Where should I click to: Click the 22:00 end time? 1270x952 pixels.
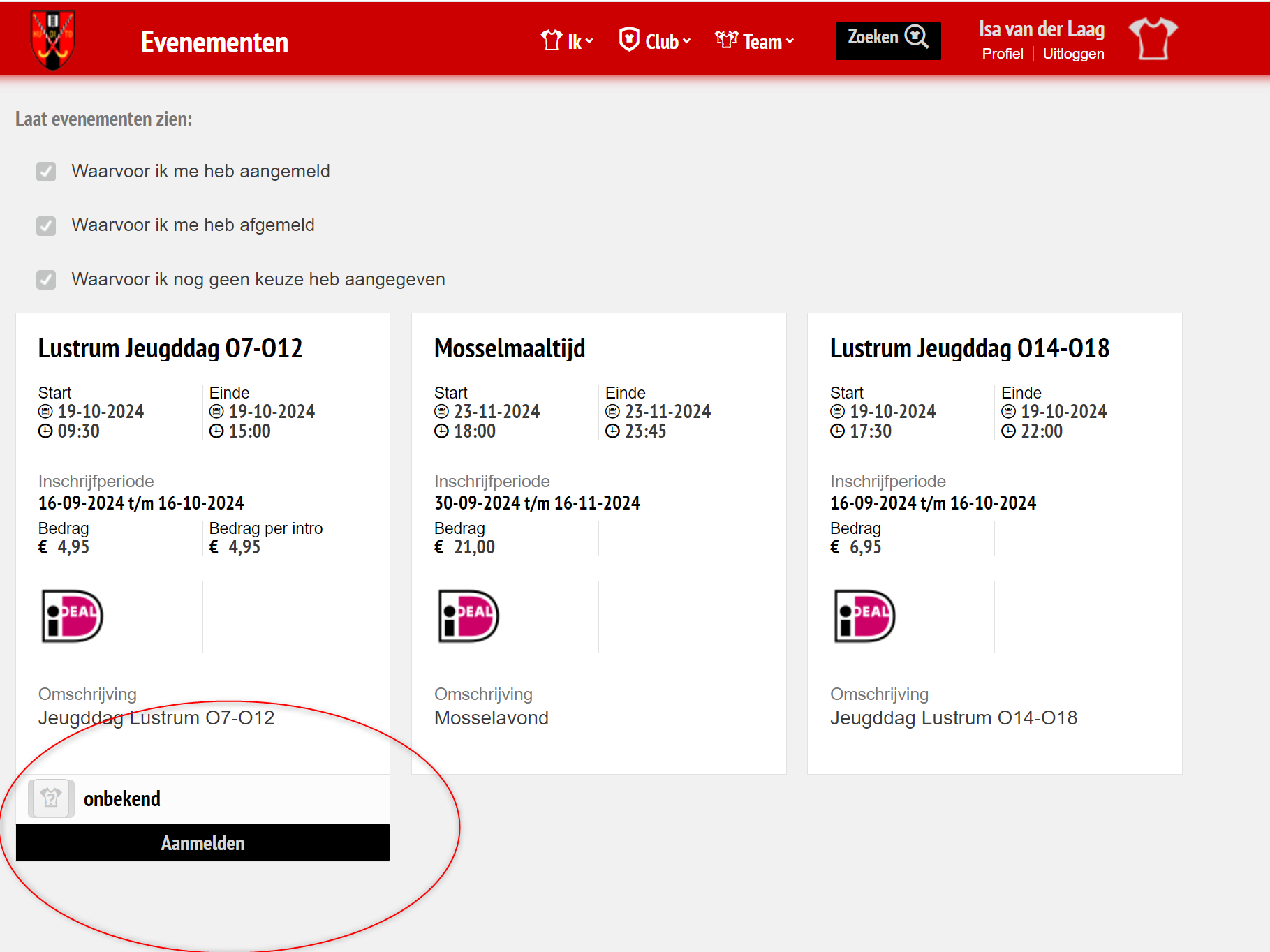coord(1042,431)
